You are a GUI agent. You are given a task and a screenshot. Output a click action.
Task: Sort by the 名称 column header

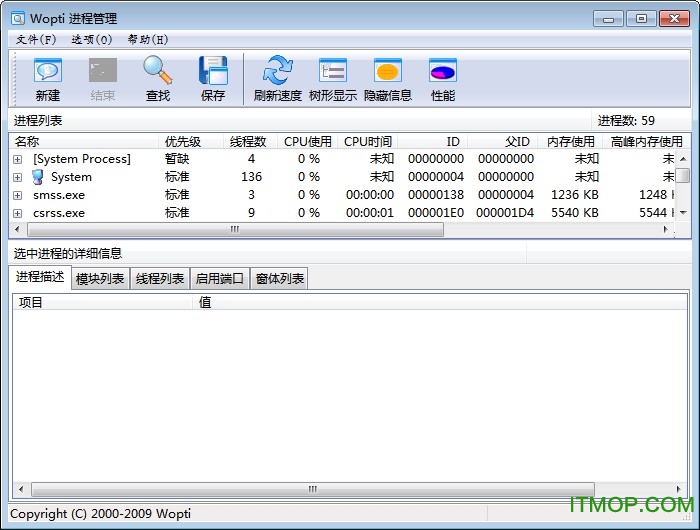pos(83,142)
